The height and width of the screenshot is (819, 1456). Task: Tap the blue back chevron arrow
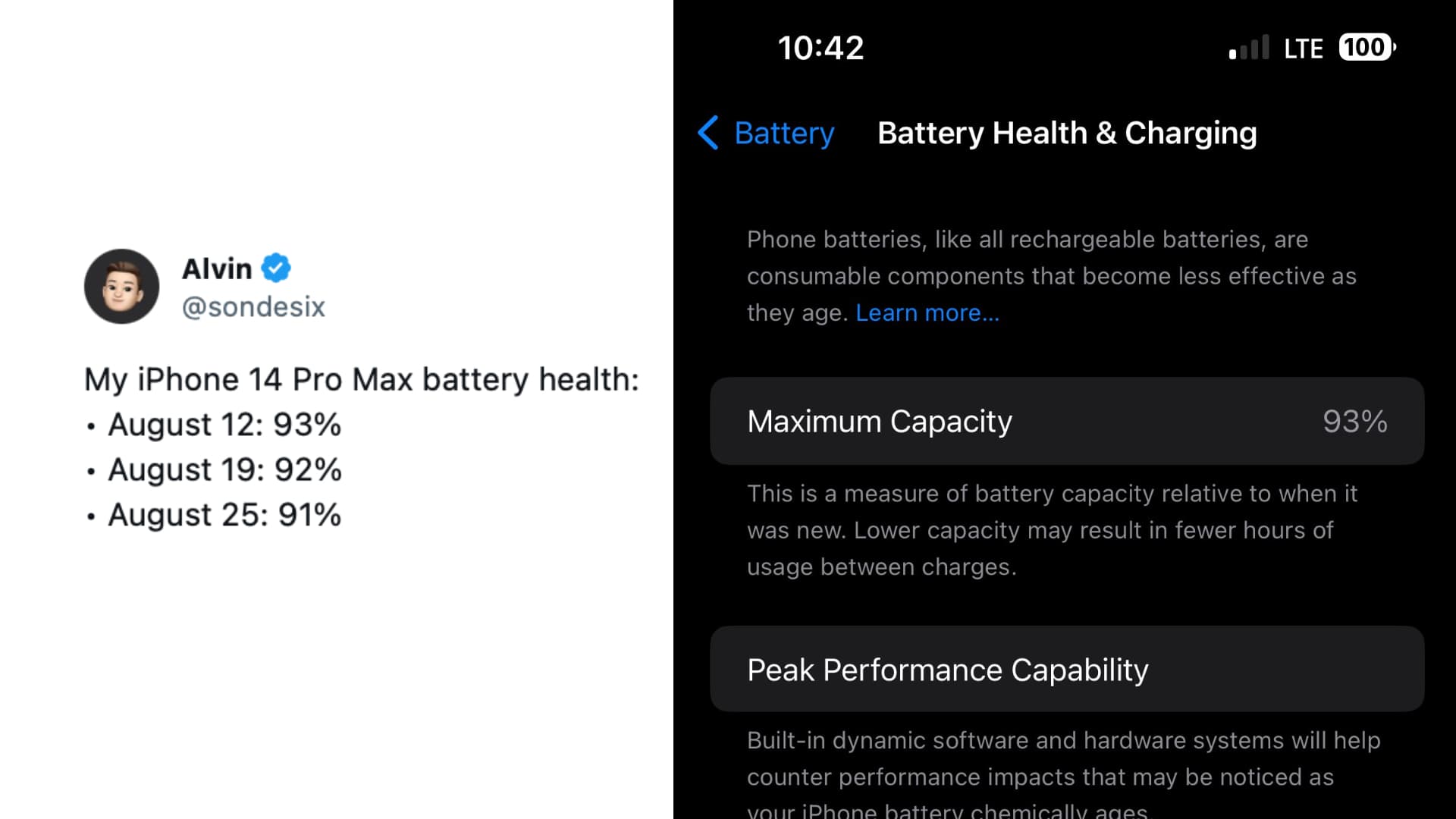708,133
